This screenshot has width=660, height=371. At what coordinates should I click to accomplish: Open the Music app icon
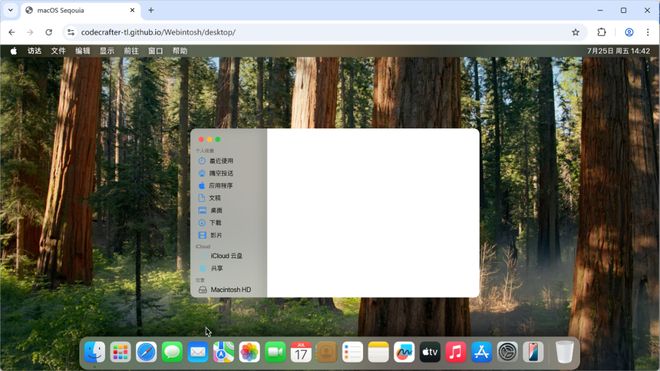(455, 352)
